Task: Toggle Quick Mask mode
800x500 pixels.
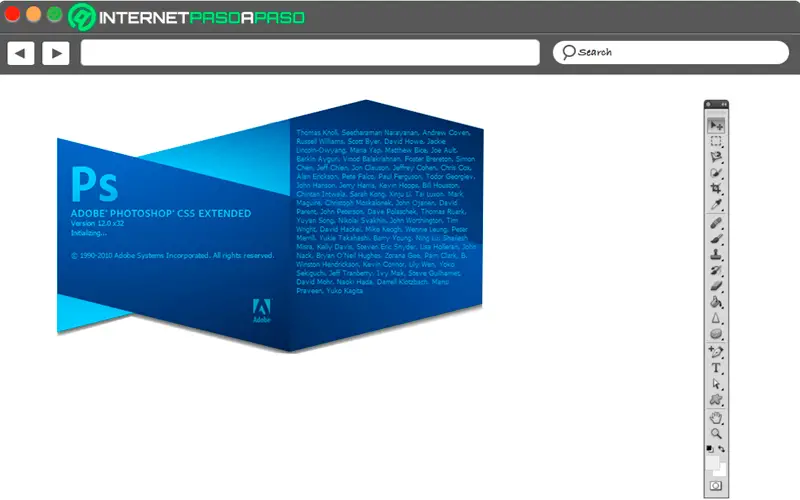Action: [716, 486]
